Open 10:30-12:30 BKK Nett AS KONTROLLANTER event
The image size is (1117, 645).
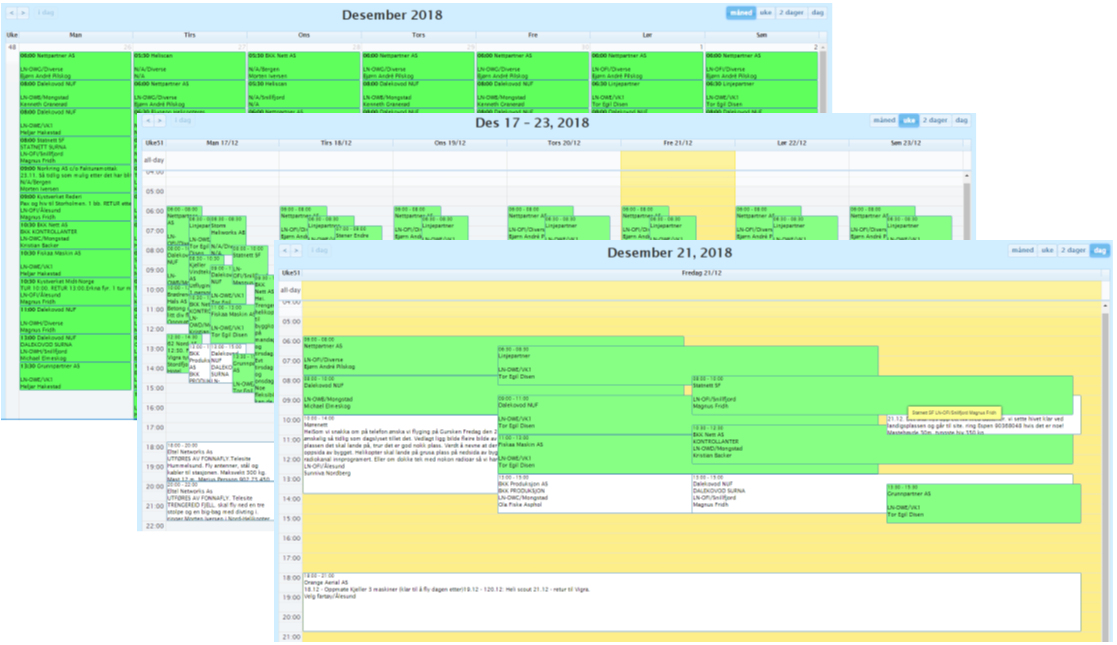(882, 445)
